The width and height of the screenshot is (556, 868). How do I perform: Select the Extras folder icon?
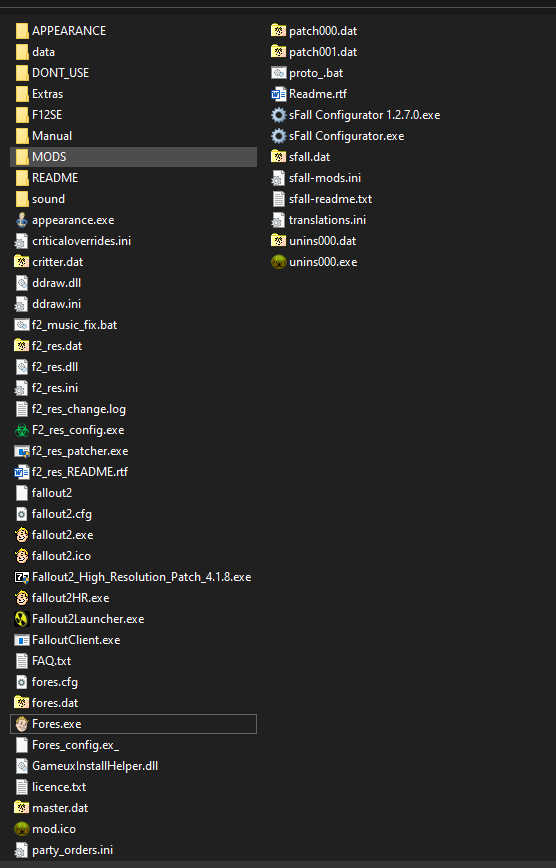pyautogui.click(x=22, y=94)
